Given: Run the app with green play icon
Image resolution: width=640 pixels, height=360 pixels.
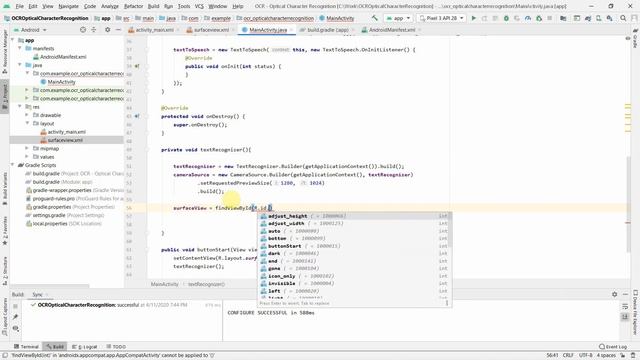Looking at the screenshot, I should pyautogui.click(x=473, y=18).
